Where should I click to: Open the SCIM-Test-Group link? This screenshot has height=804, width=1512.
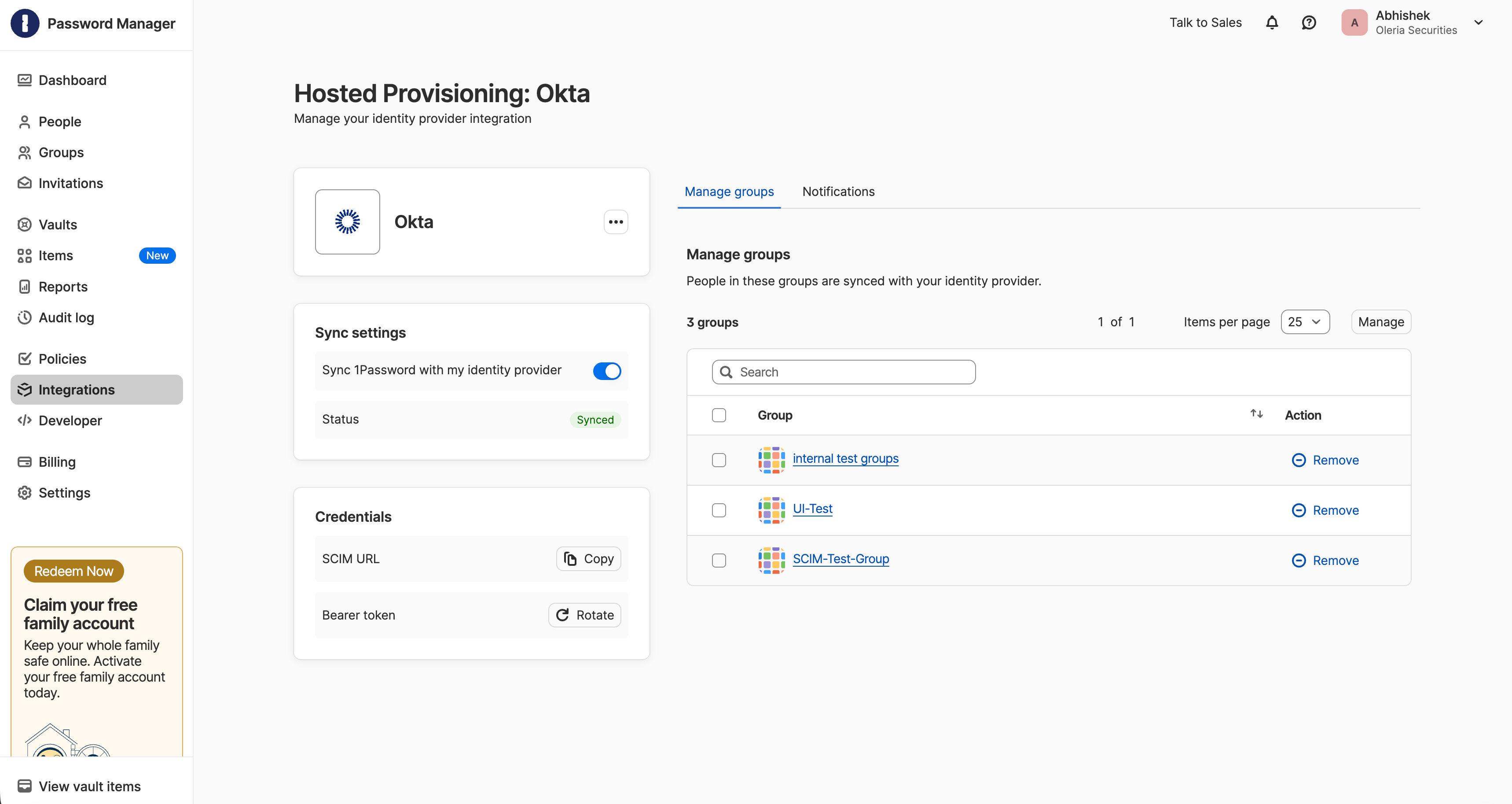click(840, 559)
